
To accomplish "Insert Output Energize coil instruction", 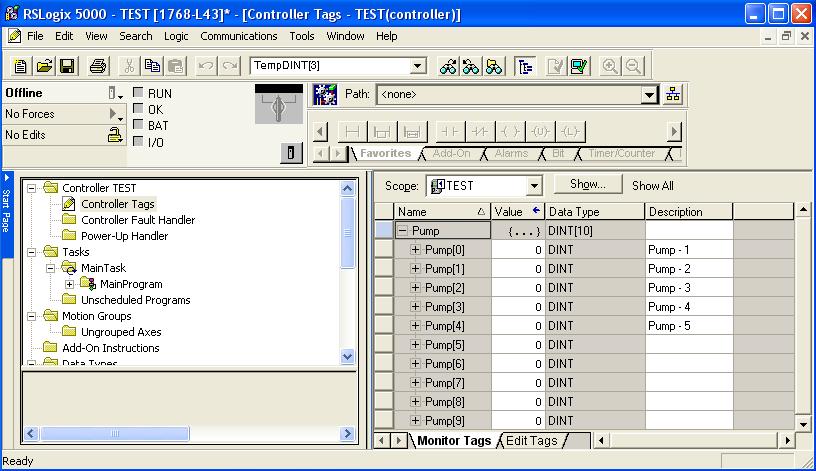I will pyautogui.click(x=510, y=132).
